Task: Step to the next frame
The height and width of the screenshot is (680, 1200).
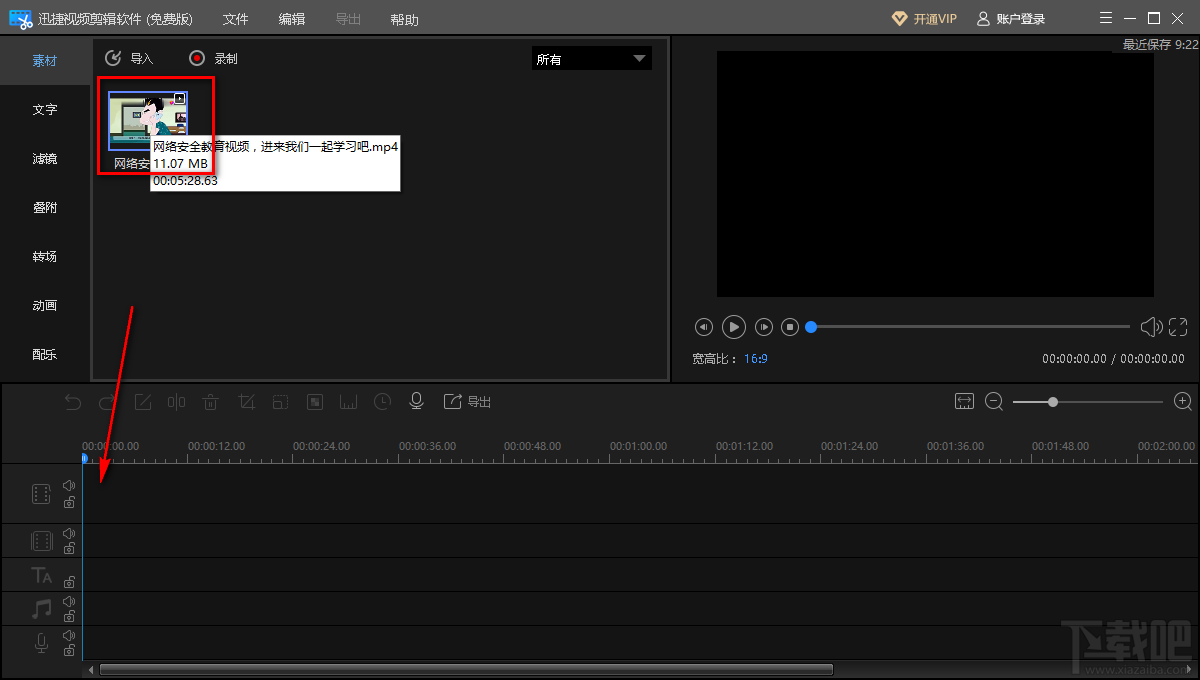Action: 764,326
